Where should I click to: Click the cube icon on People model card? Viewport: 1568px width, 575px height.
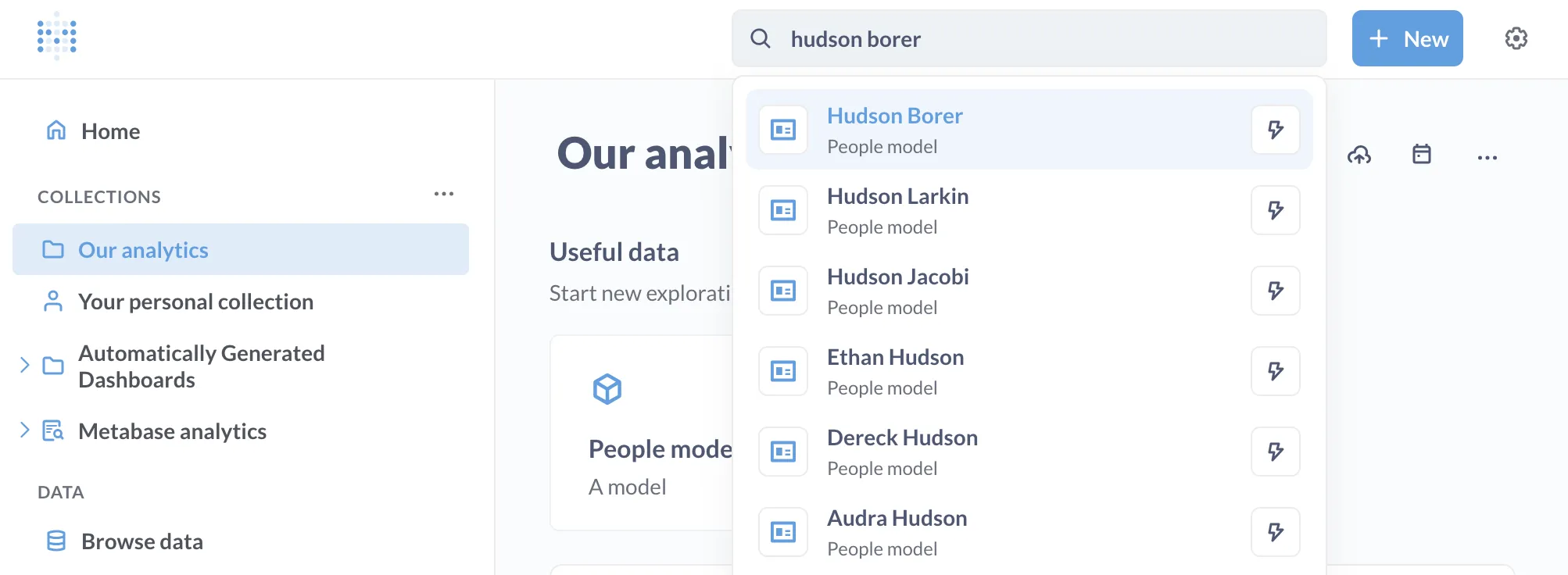point(608,388)
